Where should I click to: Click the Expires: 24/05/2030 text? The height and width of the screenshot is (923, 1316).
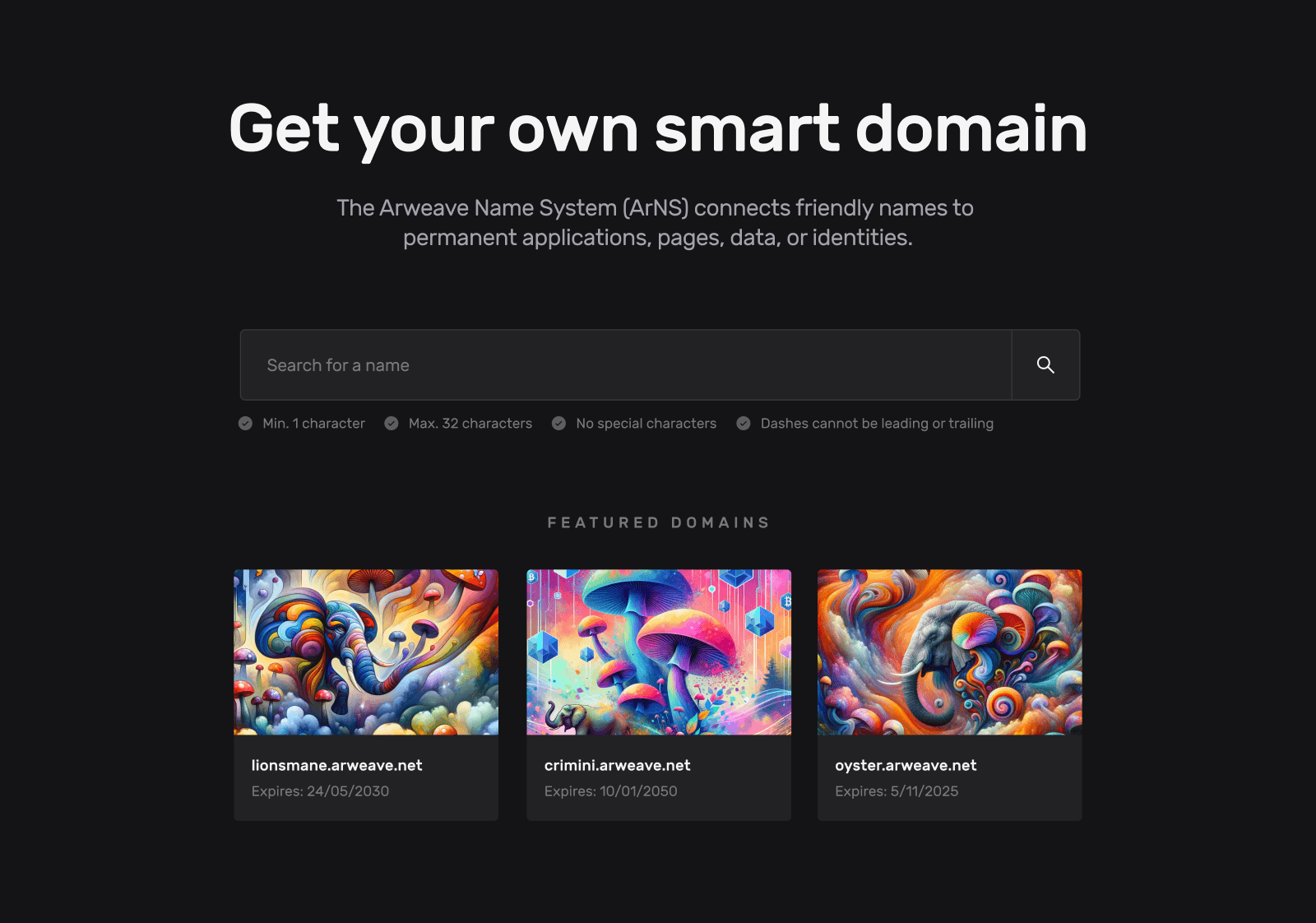pos(320,791)
